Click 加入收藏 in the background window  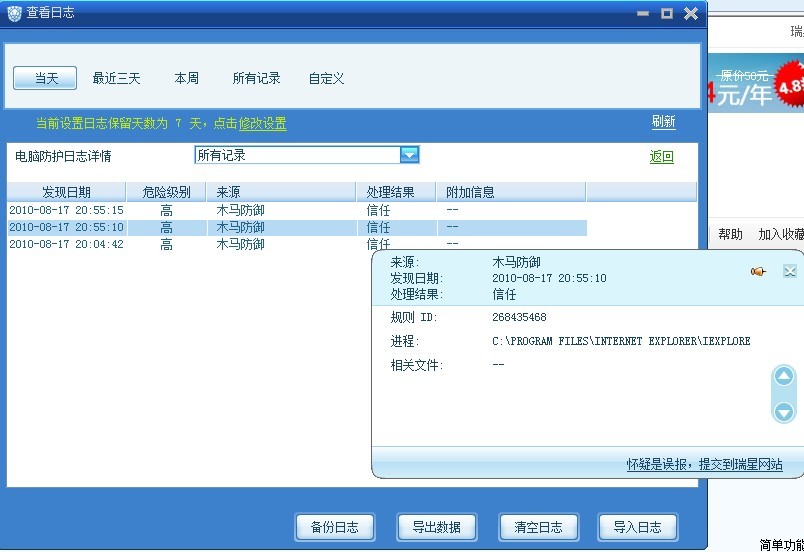click(x=781, y=234)
